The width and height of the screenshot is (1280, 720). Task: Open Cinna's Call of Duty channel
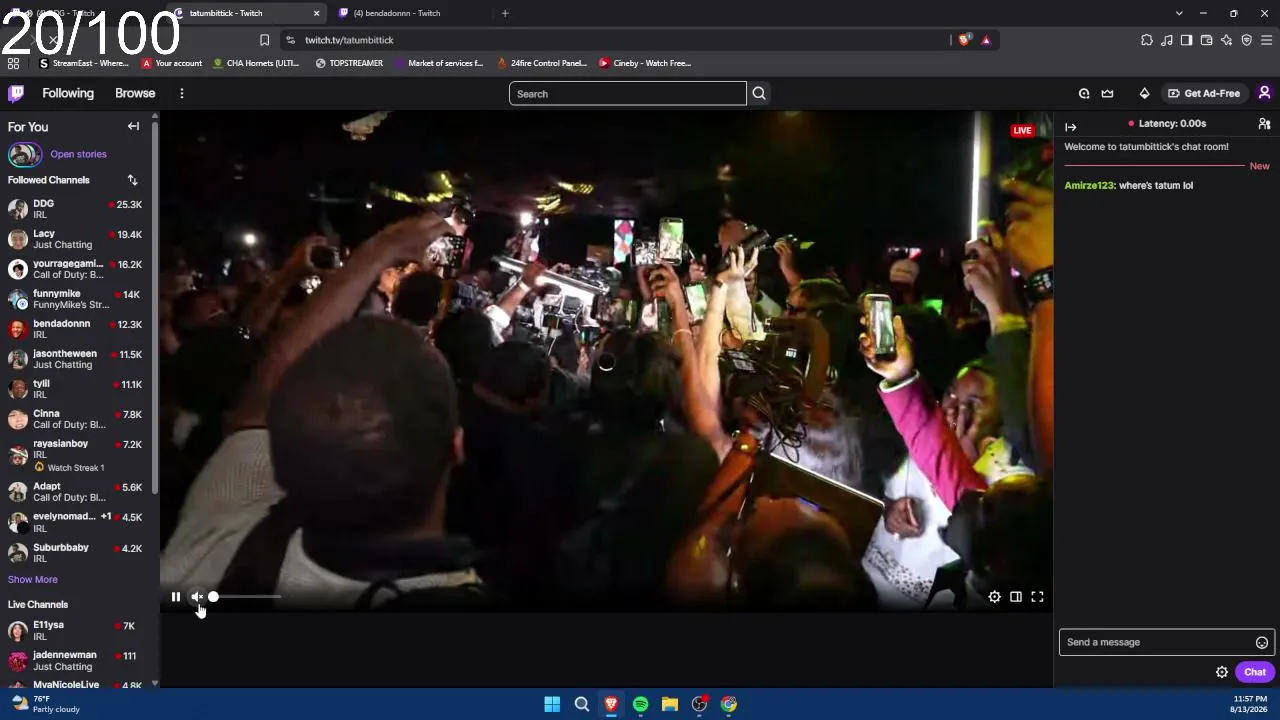(x=76, y=418)
